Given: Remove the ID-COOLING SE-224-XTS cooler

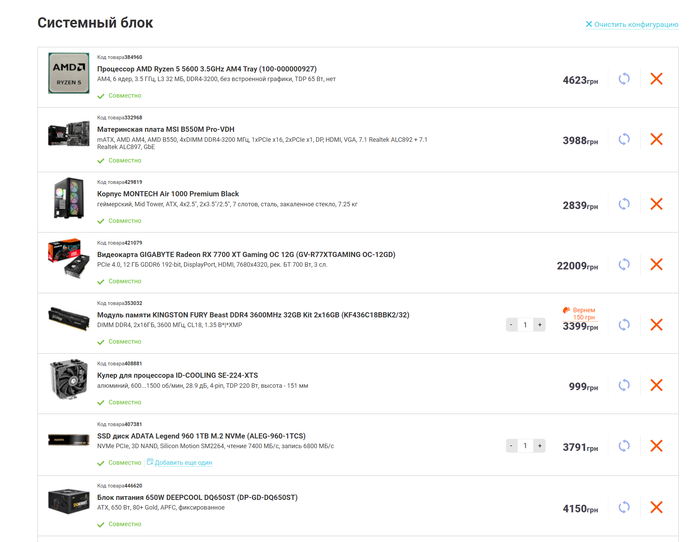Looking at the screenshot, I should [656, 385].
